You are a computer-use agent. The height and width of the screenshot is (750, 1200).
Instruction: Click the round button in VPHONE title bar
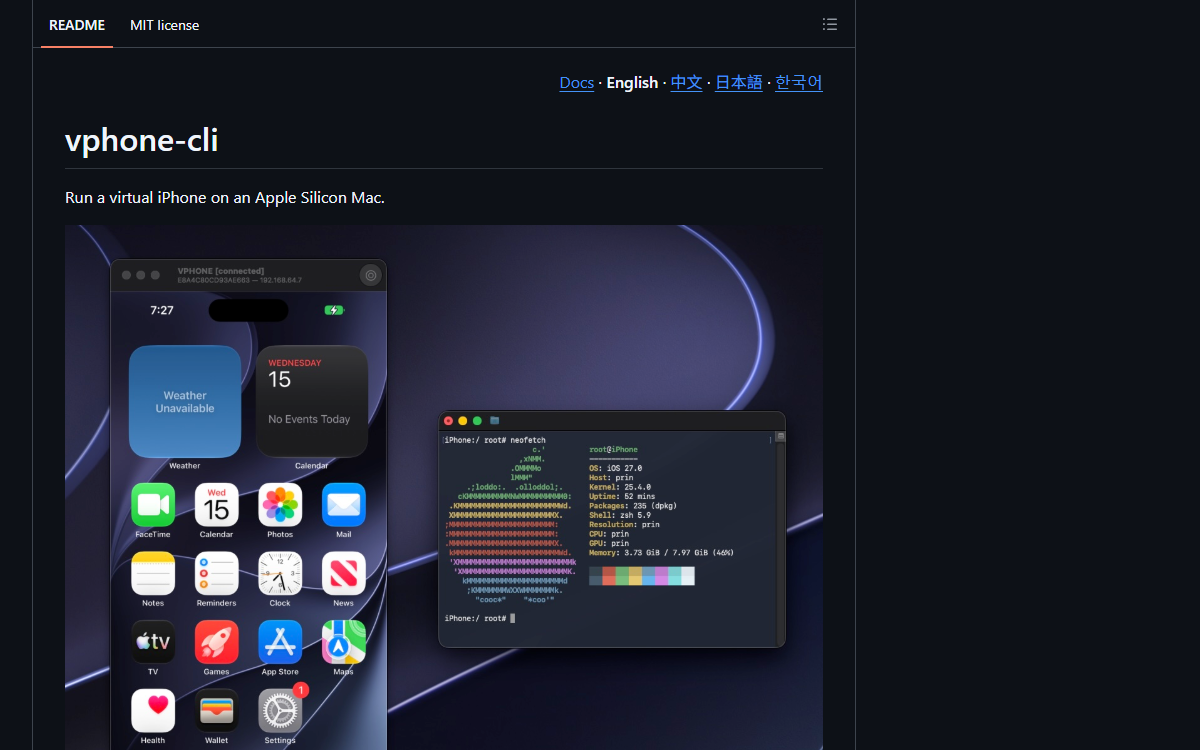click(371, 275)
